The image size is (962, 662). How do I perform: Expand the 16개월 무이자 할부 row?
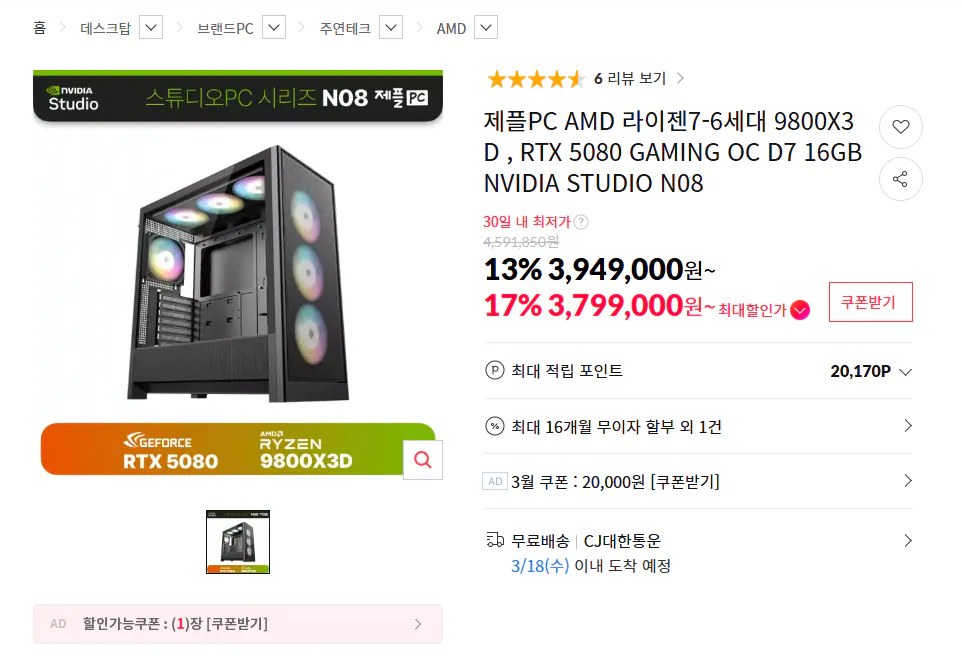coord(908,426)
